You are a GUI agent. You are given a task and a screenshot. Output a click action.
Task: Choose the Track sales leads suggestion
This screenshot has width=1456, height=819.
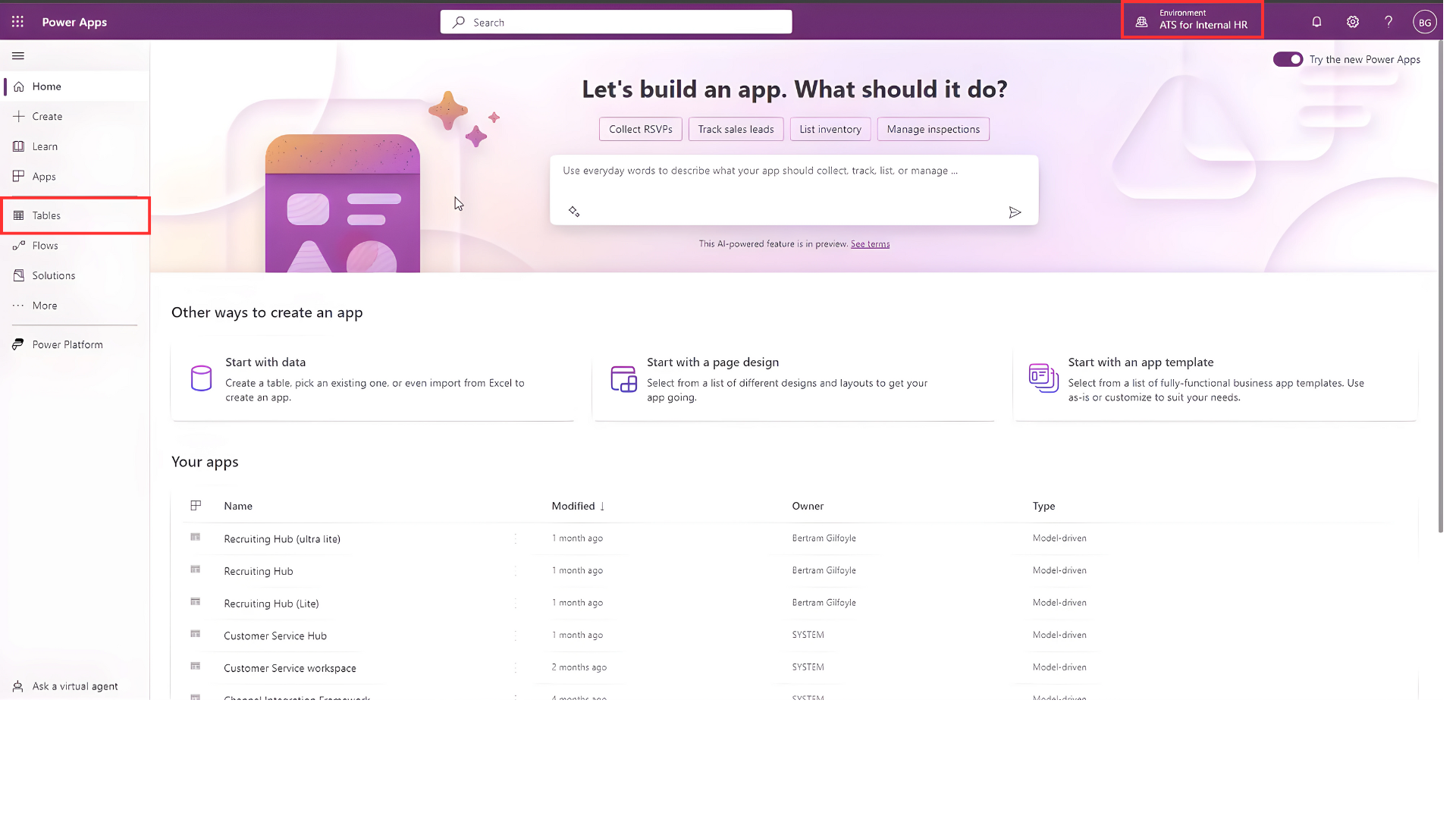coord(736,129)
